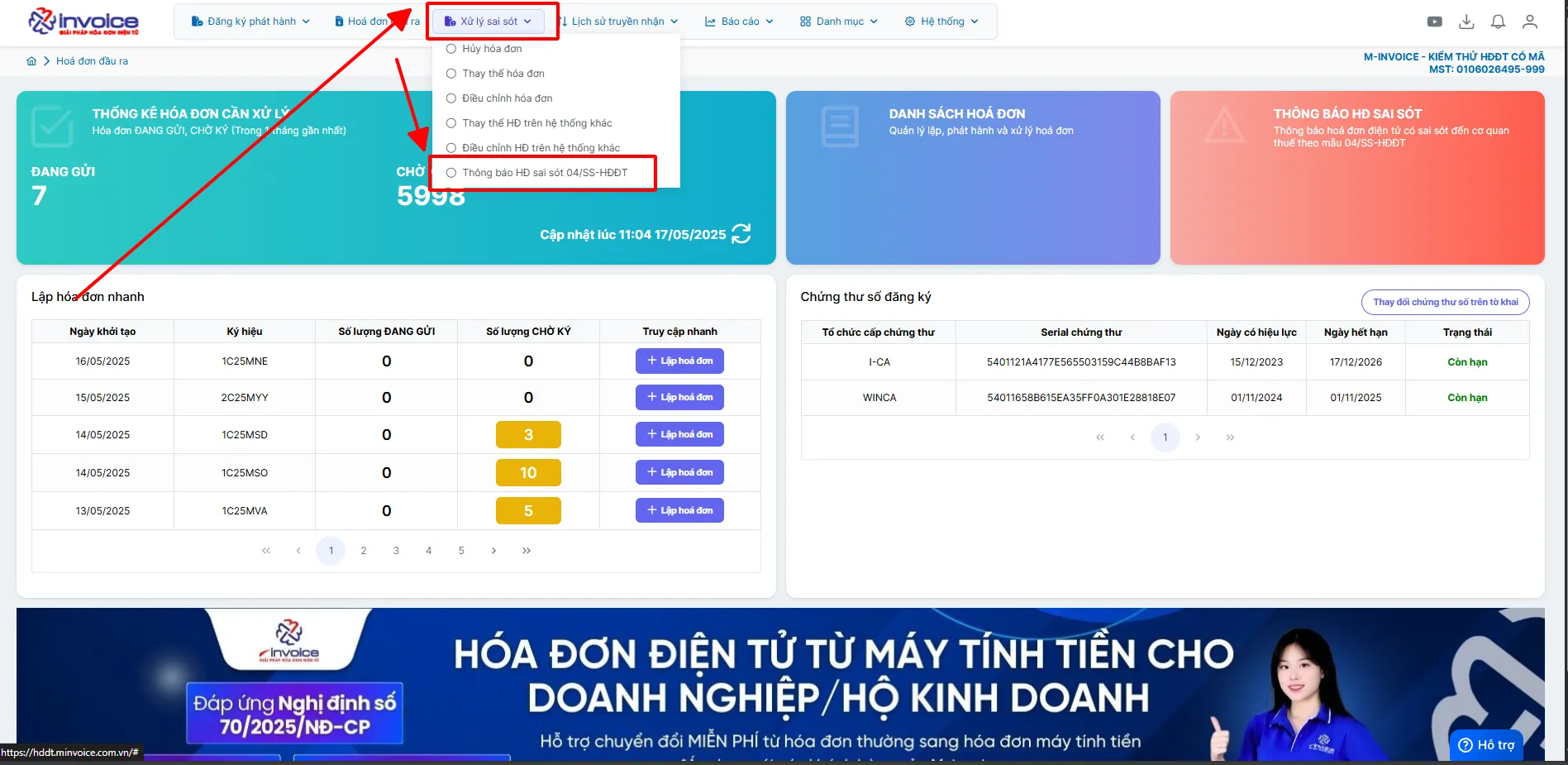Click the download icon in header

pos(1466,22)
